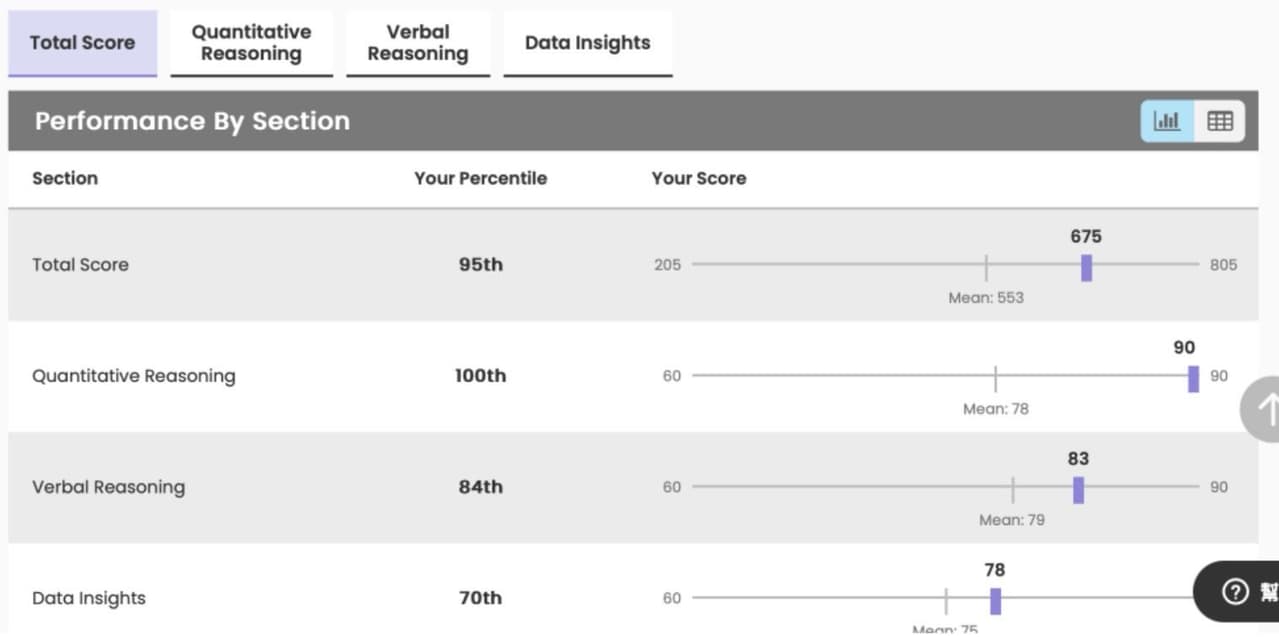Switch to the Verbal Reasoning tab
The image size is (1279, 638).
pos(418,43)
